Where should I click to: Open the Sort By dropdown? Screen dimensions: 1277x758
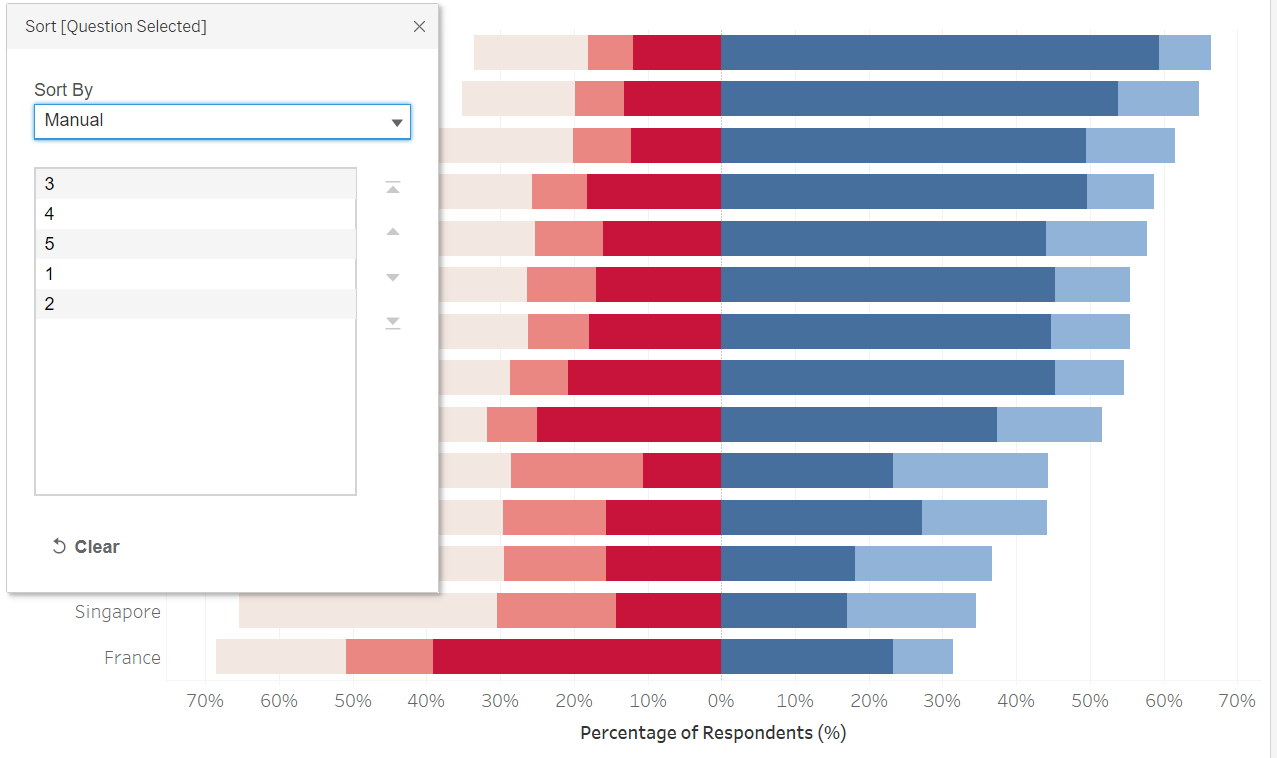click(222, 121)
